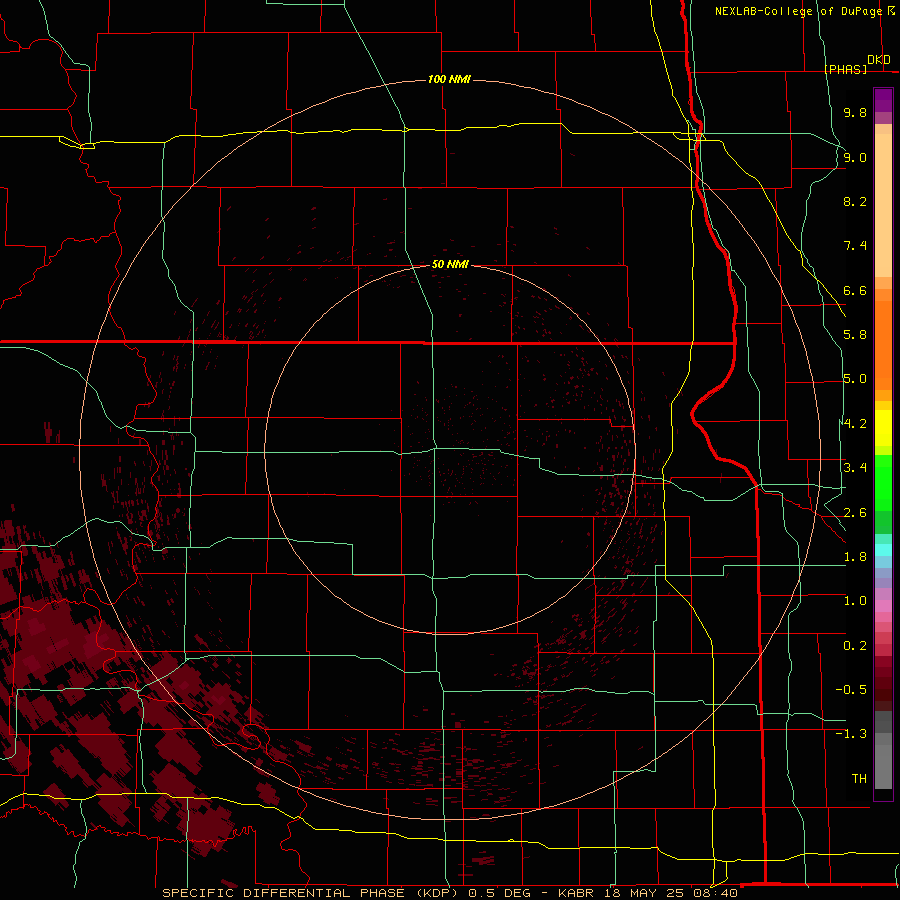Click the 1.0 legend value
The image size is (900, 900).
pos(855,601)
